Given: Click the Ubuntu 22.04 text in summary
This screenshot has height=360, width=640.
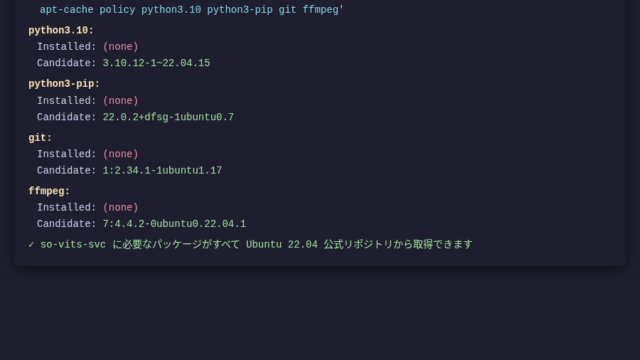Looking at the screenshot, I should tap(282, 244).
